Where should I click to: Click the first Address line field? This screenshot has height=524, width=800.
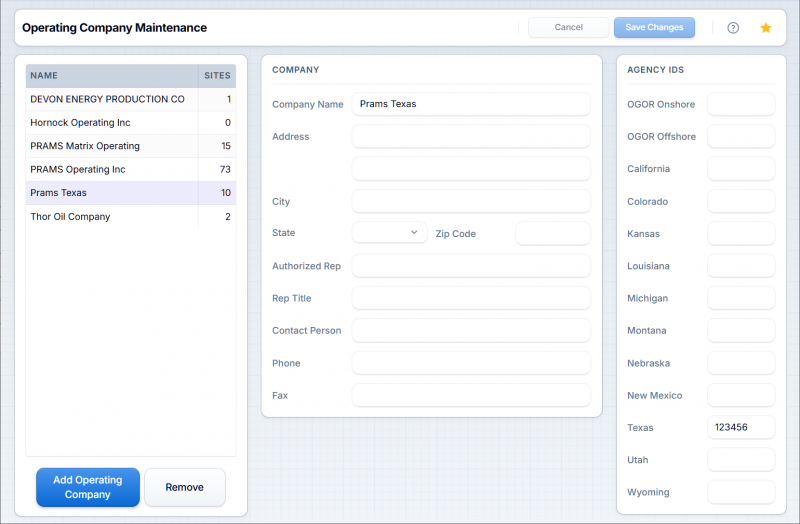(471, 136)
